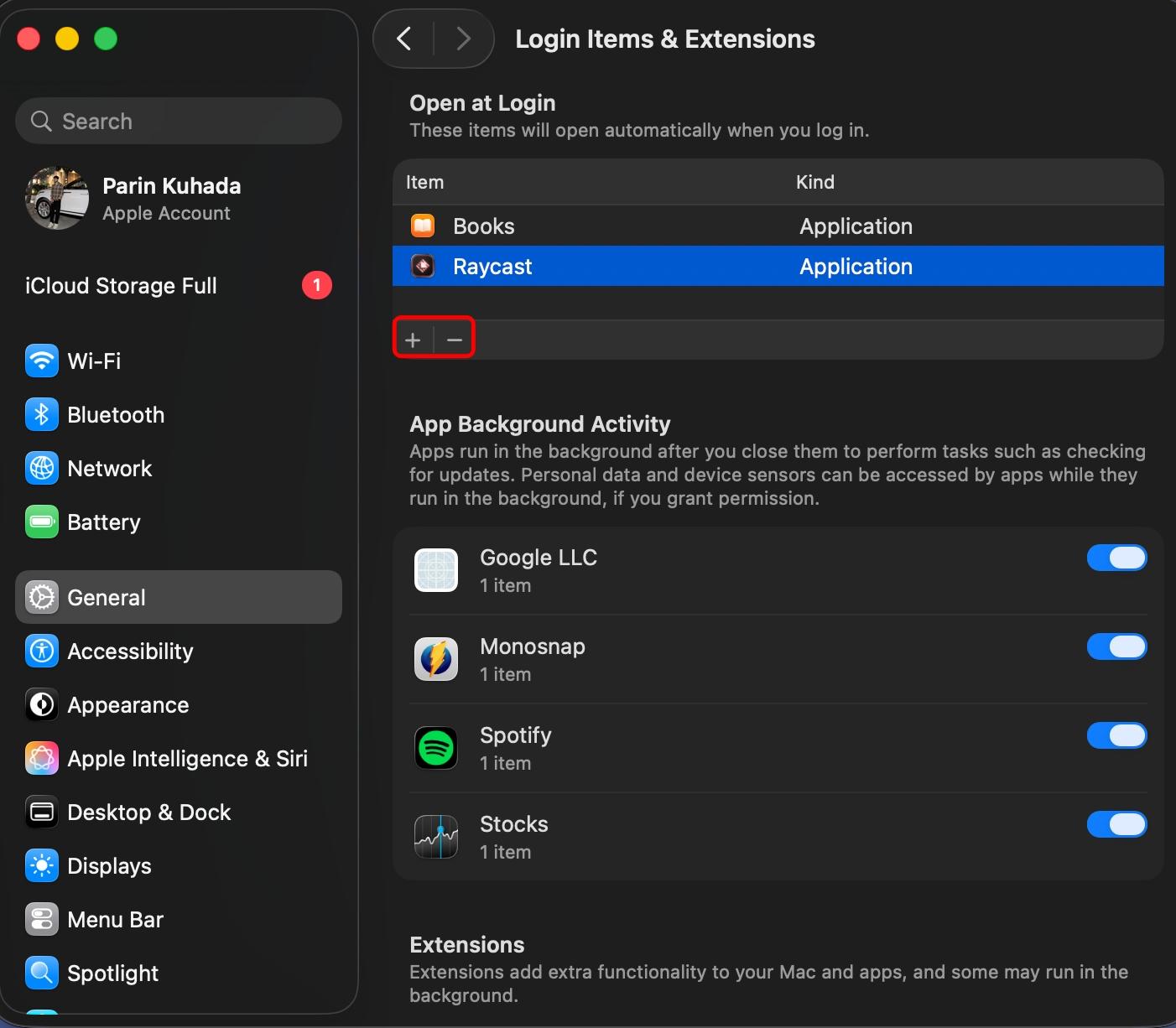The image size is (1176, 1028).
Task: Click the green Battery icon
Action: point(42,522)
